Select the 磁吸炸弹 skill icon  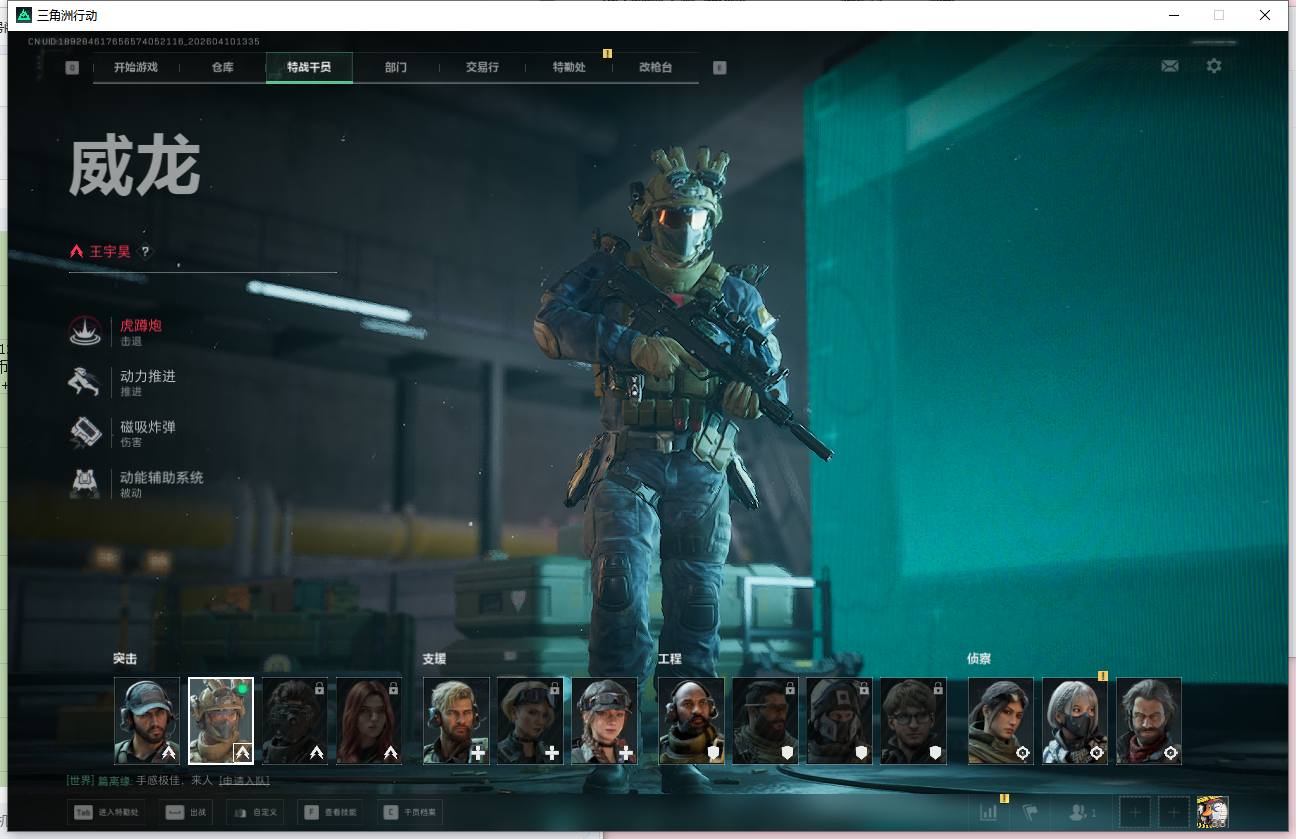click(85, 433)
